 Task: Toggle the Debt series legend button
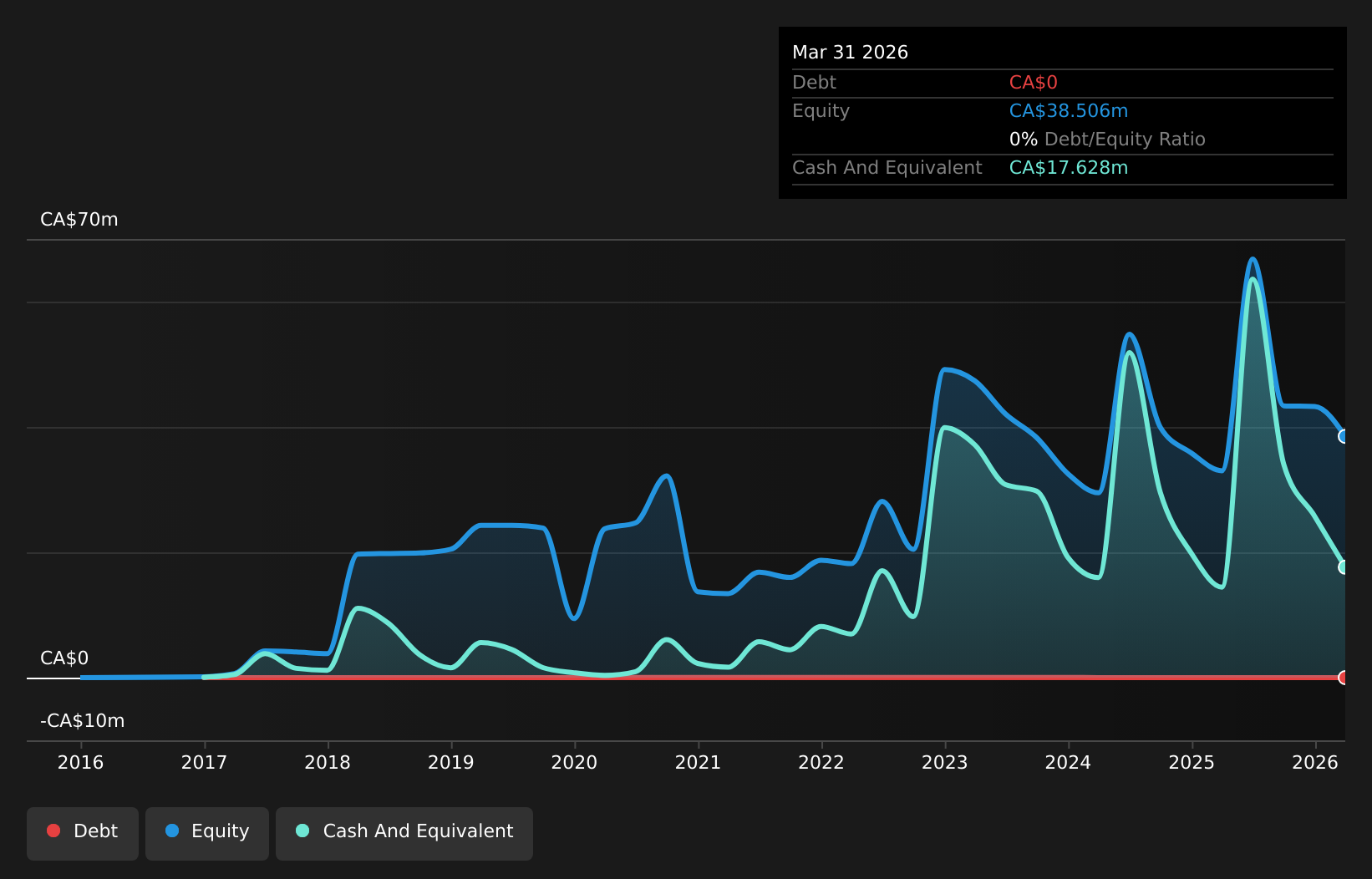(x=83, y=833)
